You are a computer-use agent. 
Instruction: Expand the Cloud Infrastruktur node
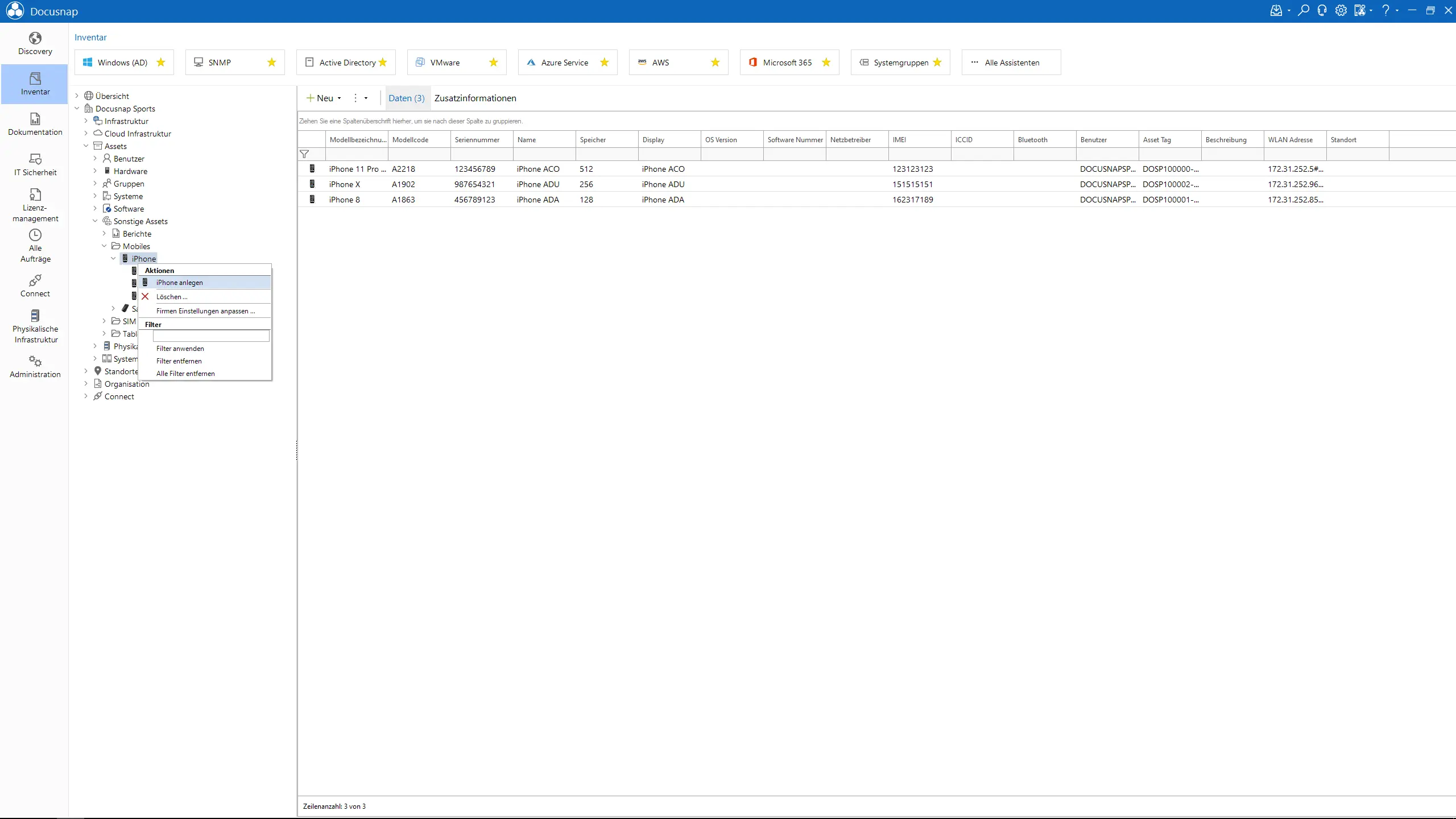[86, 134]
